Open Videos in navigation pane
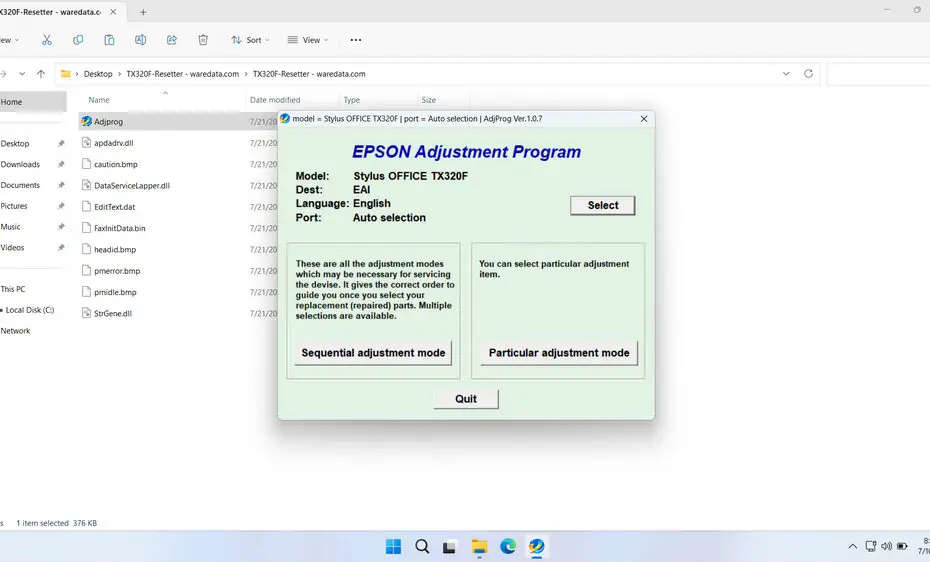 point(12,247)
